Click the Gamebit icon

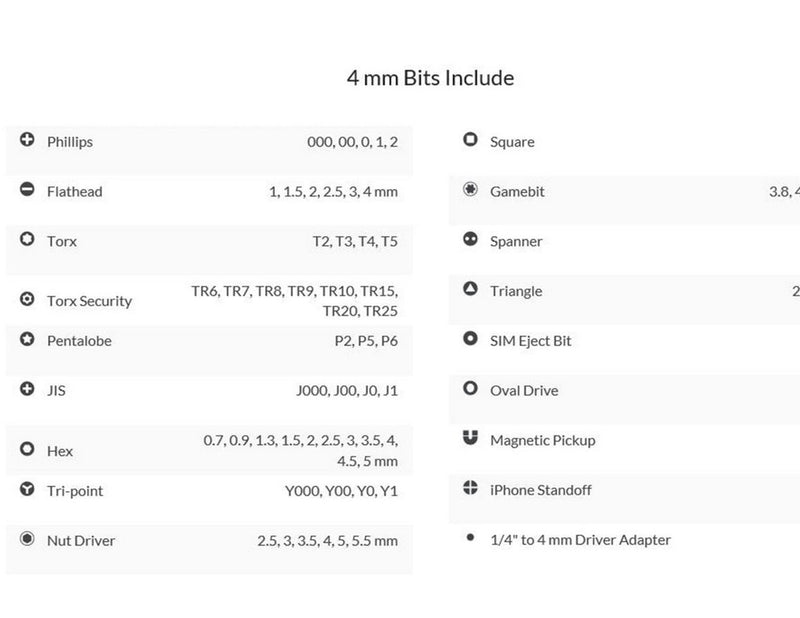470,189
